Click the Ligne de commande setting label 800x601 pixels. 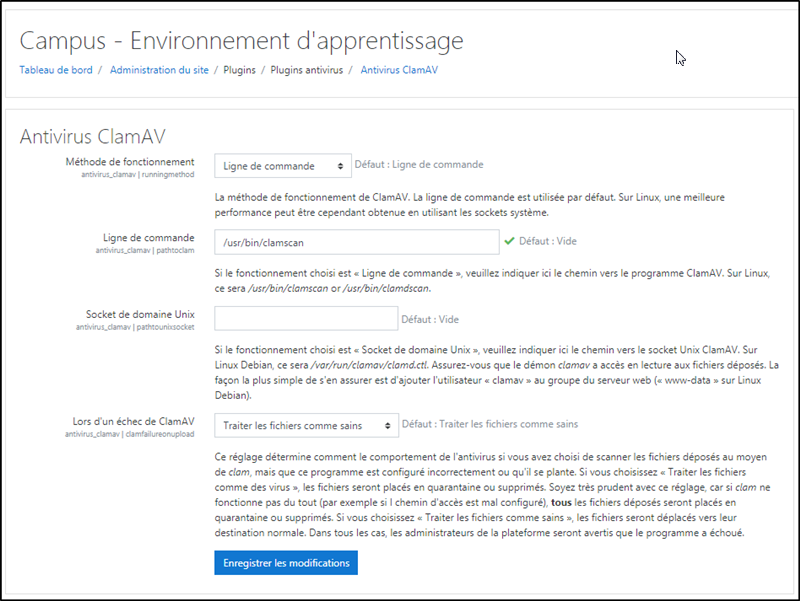coord(148,237)
